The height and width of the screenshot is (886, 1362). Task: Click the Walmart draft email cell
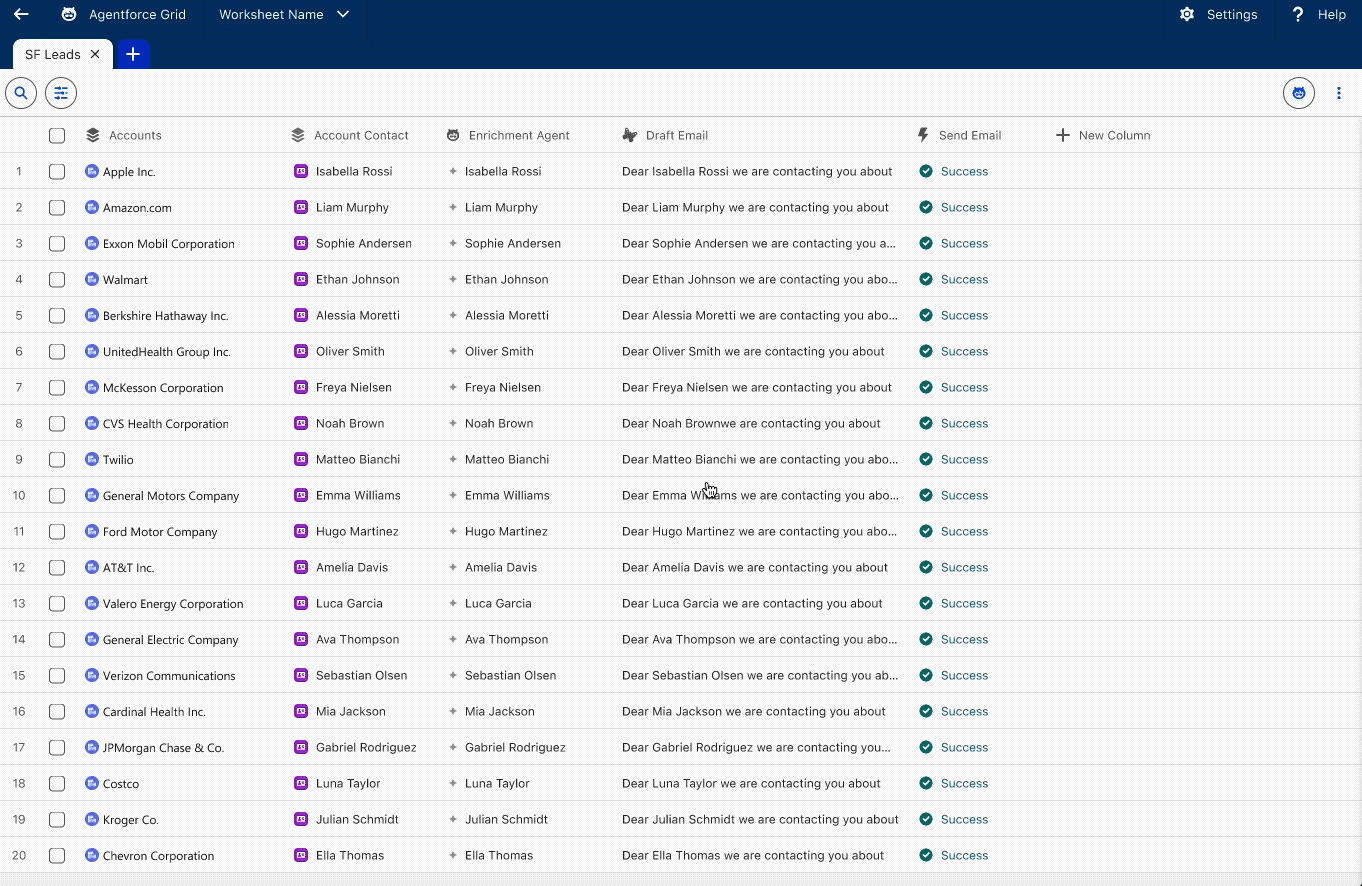pos(759,279)
